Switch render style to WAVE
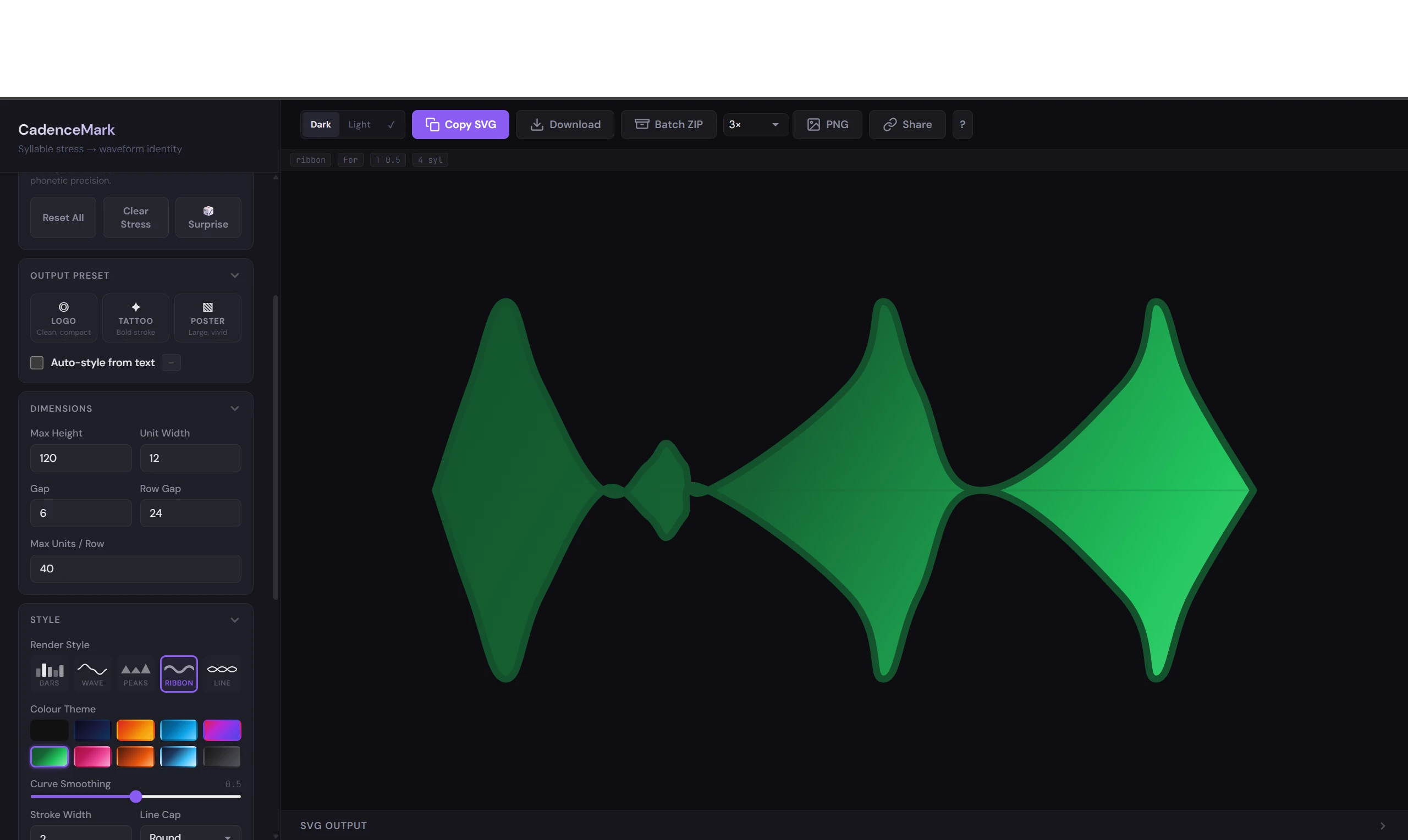The height and width of the screenshot is (840, 1408). (92, 673)
